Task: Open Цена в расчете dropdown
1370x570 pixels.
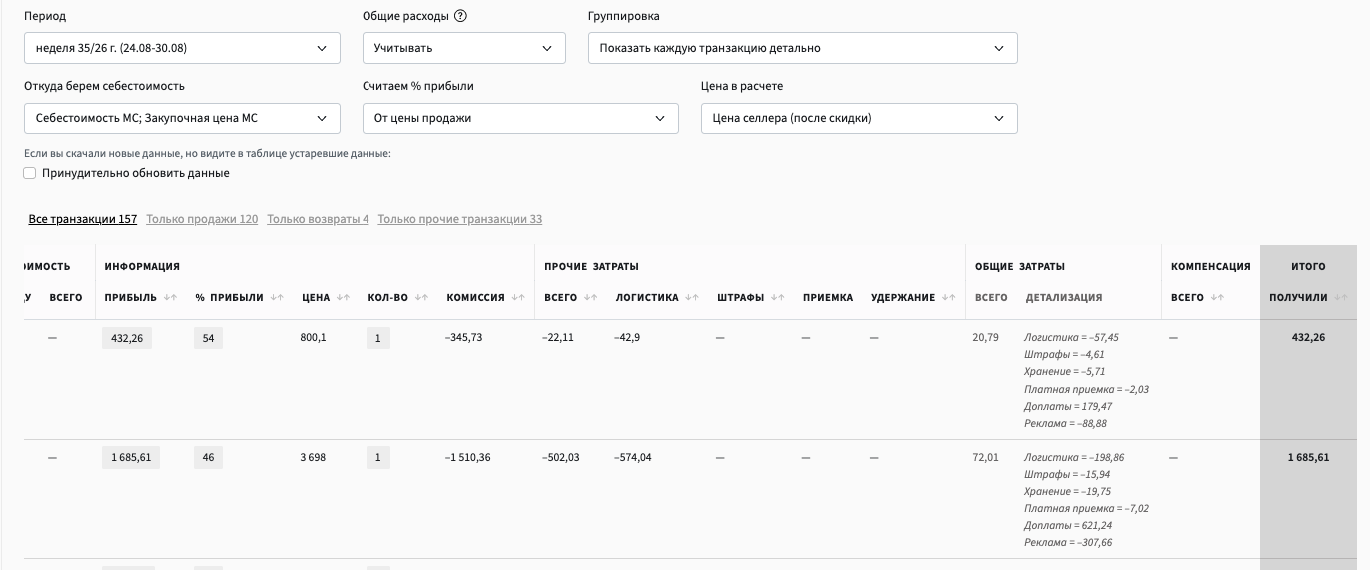Action: point(859,118)
